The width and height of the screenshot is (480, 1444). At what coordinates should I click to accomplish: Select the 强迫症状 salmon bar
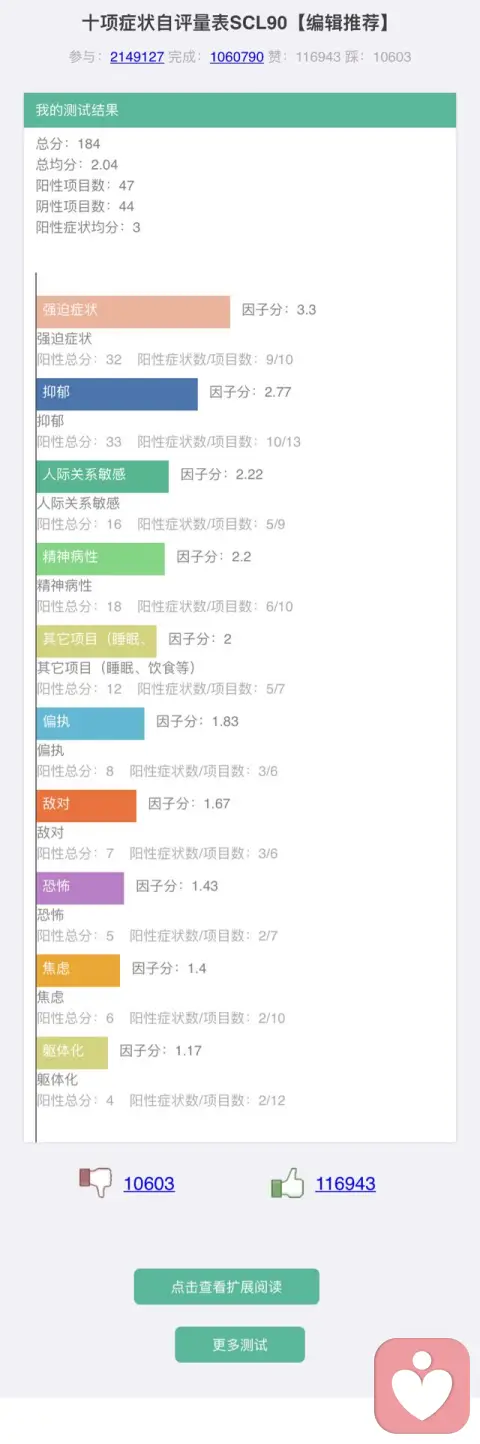pyautogui.click(x=133, y=311)
